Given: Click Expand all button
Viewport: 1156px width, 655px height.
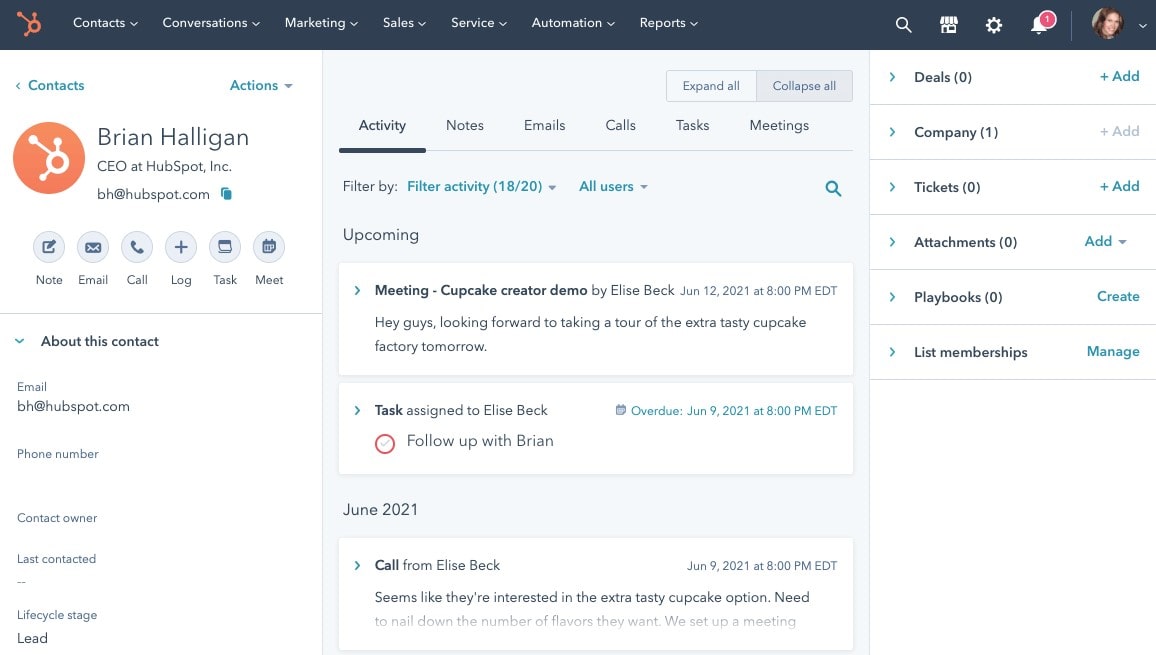Looking at the screenshot, I should click(711, 86).
